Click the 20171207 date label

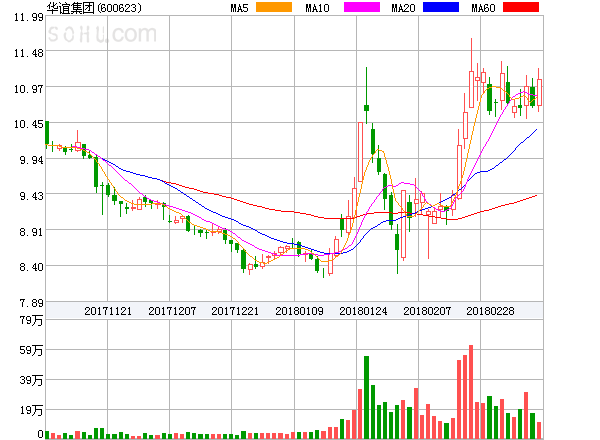pos(172,311)
